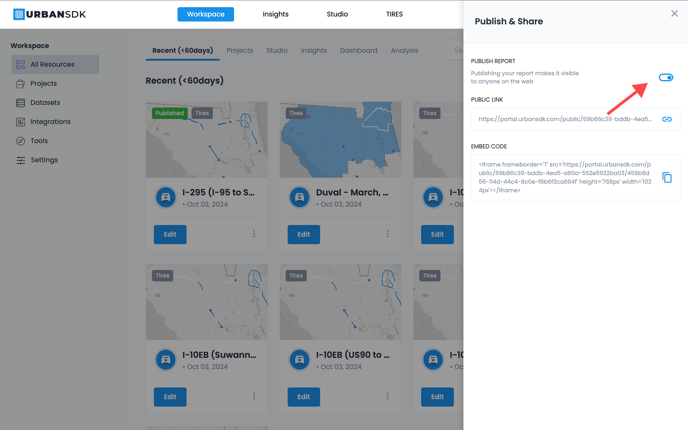Screen dimensions: 688x430
Task: Open more options for I-10EB (US90 to... card
Action: (387, 396)
